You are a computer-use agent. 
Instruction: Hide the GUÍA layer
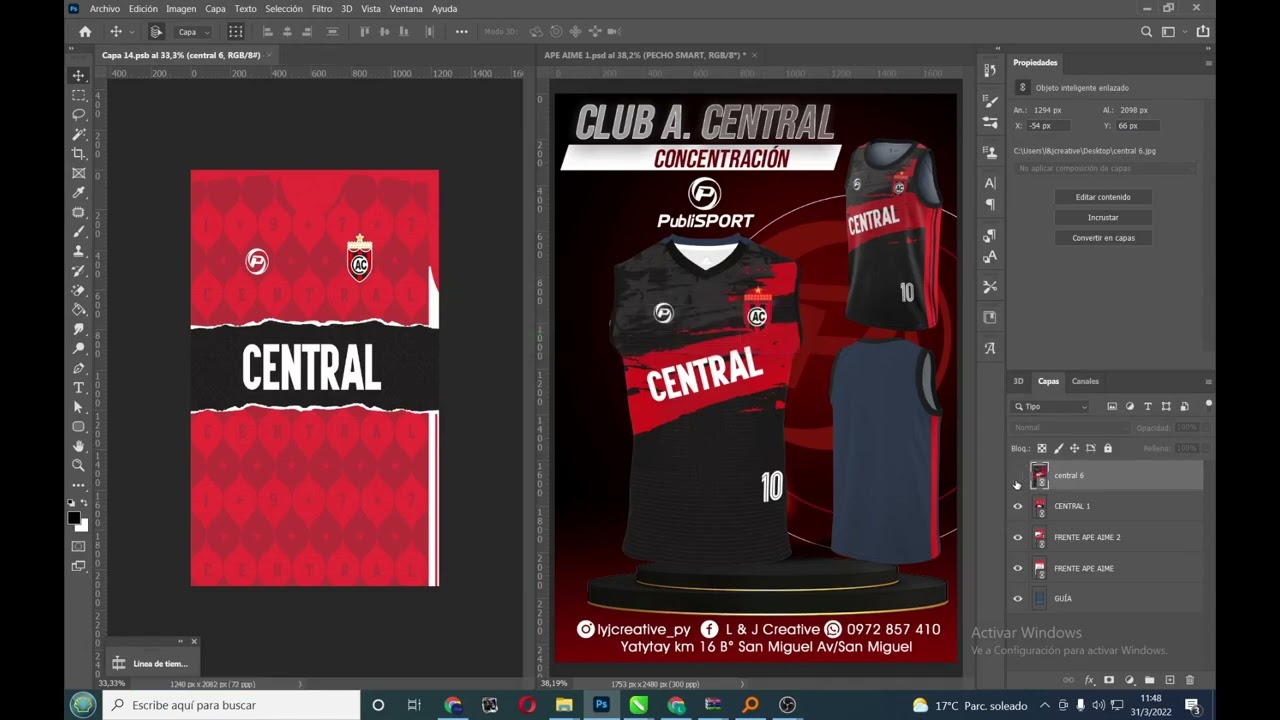1018,599
